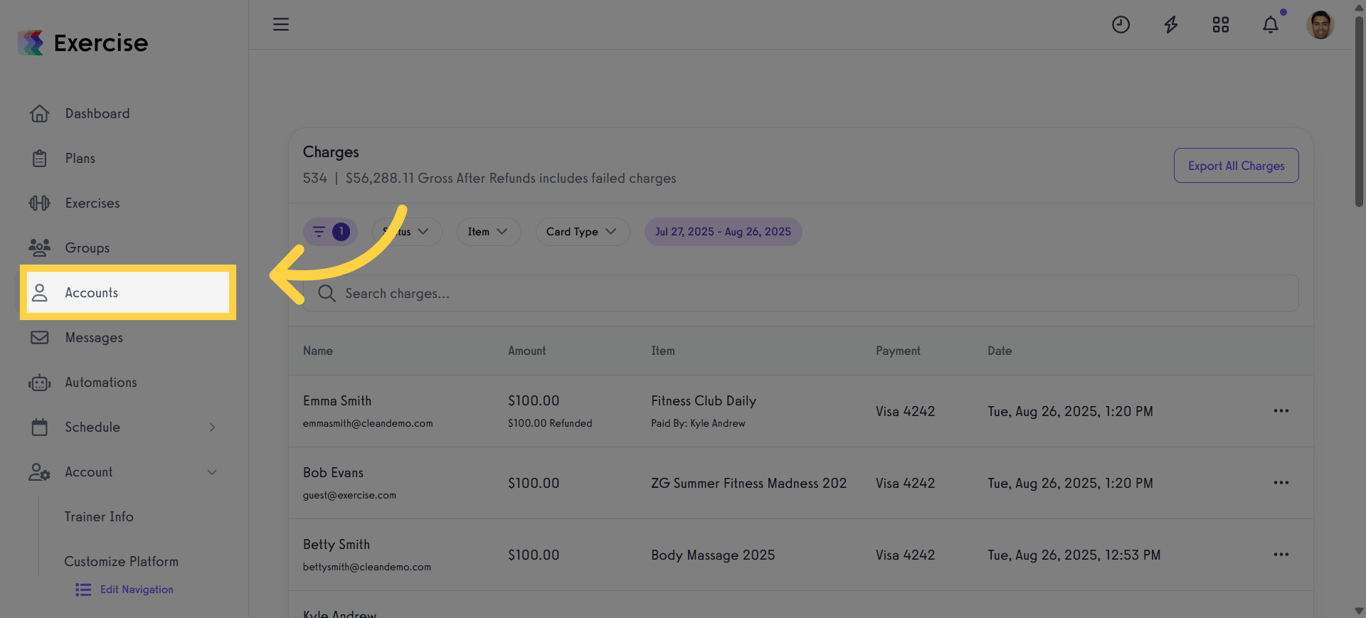Open notifications via the bell icon

(x=1270, y=24)
